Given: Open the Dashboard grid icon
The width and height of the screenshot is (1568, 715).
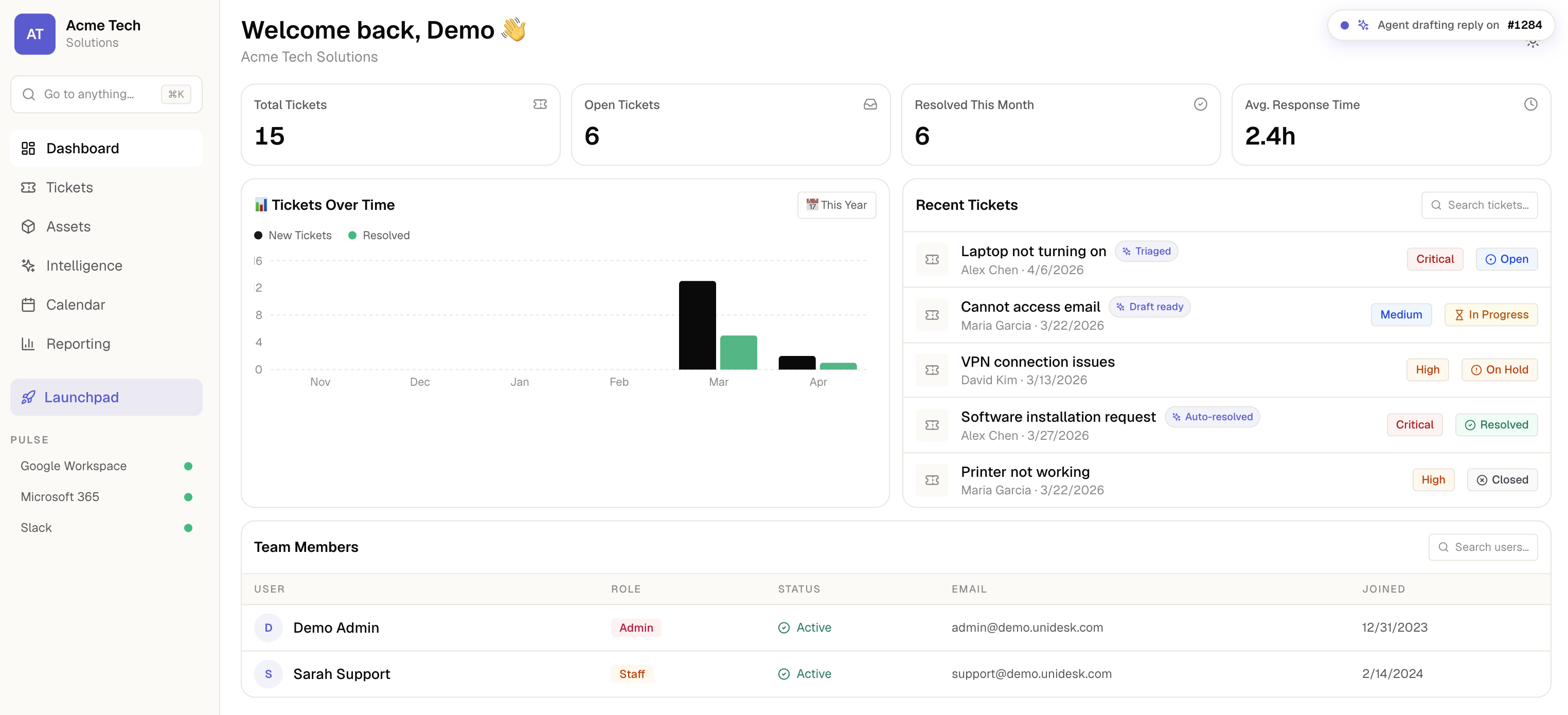Looking at the screenshot, I should [28, 149].
